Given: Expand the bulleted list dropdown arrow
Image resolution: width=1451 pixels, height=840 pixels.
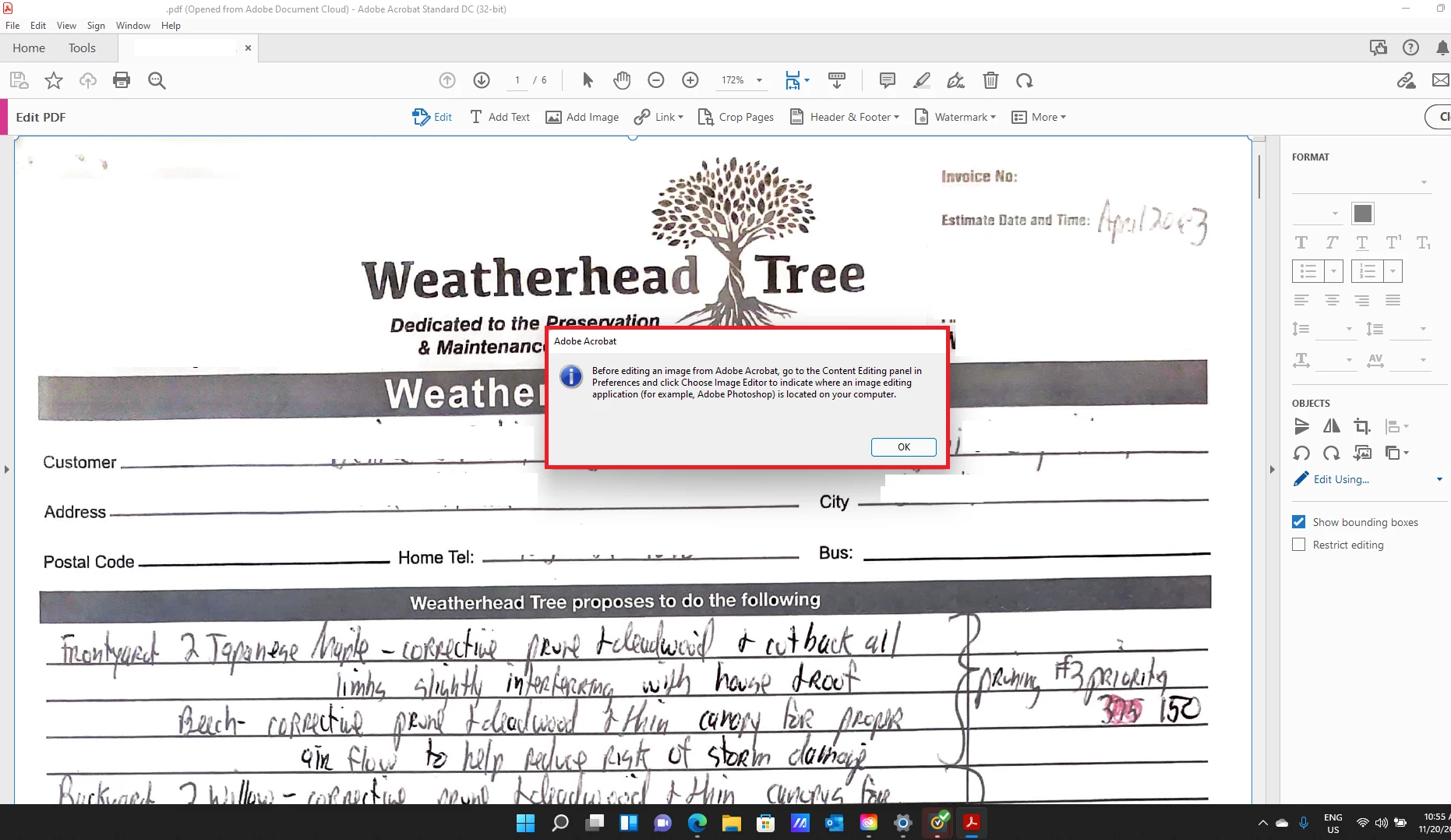Looking at the screenshot, I should (1333, 271).
